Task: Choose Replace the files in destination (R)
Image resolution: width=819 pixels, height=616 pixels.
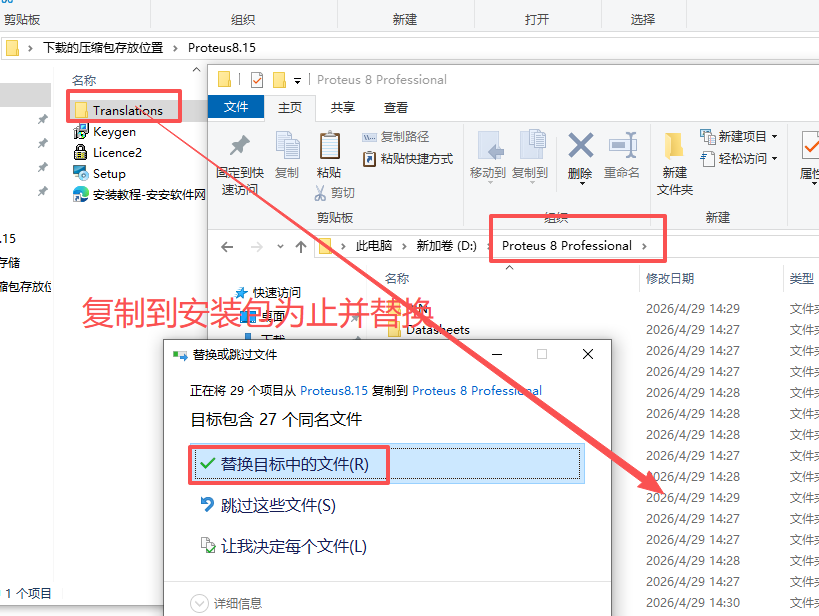Action: click(x=387, y=464)
